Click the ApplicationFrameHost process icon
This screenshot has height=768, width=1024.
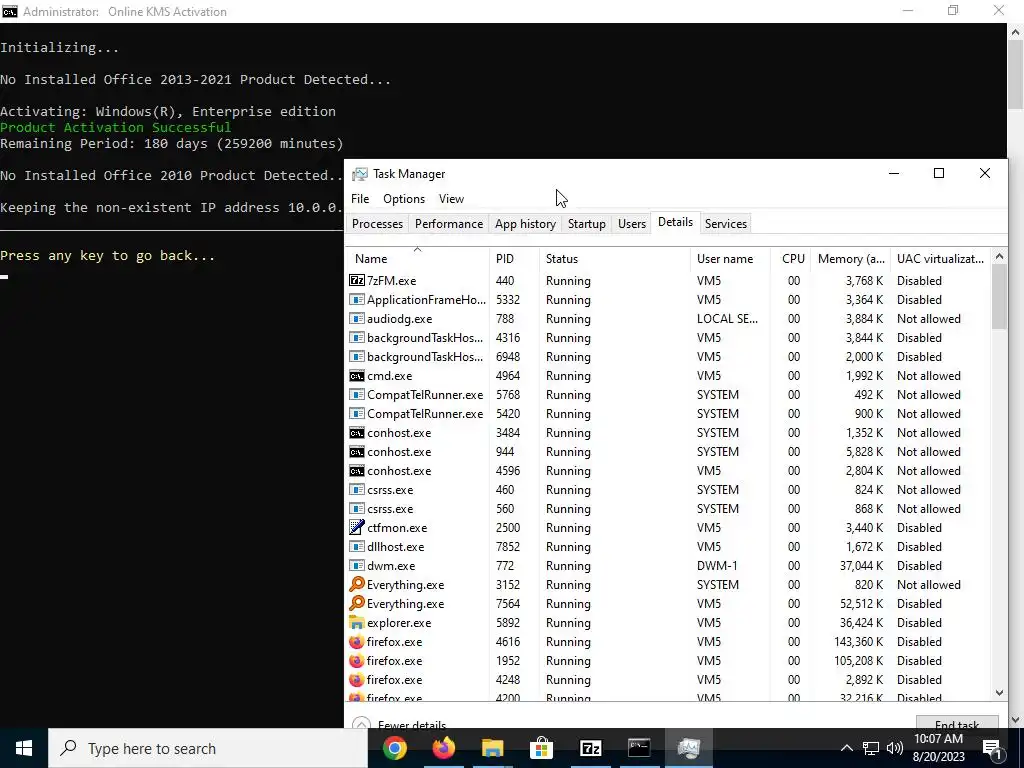[x=357, y=300]
